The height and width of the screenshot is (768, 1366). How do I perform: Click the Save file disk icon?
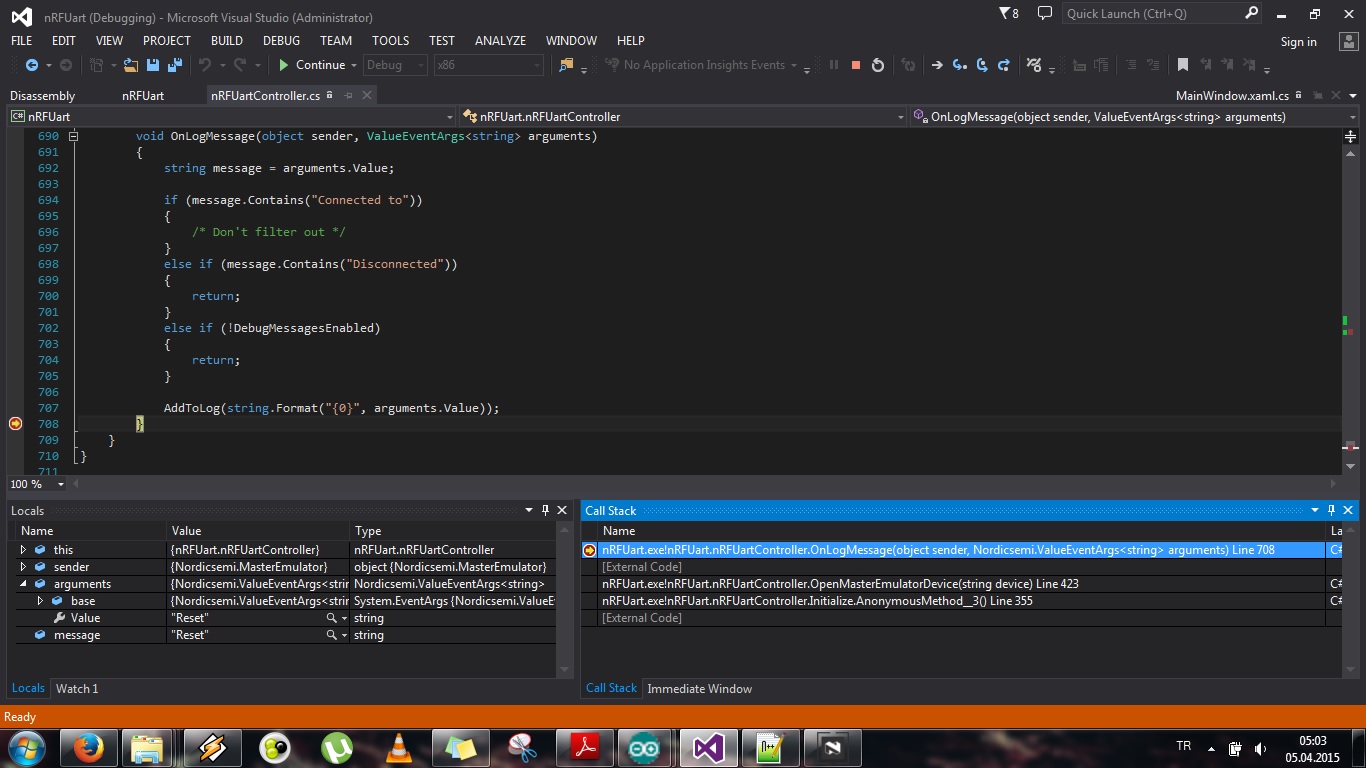click(x=153, y=65)
